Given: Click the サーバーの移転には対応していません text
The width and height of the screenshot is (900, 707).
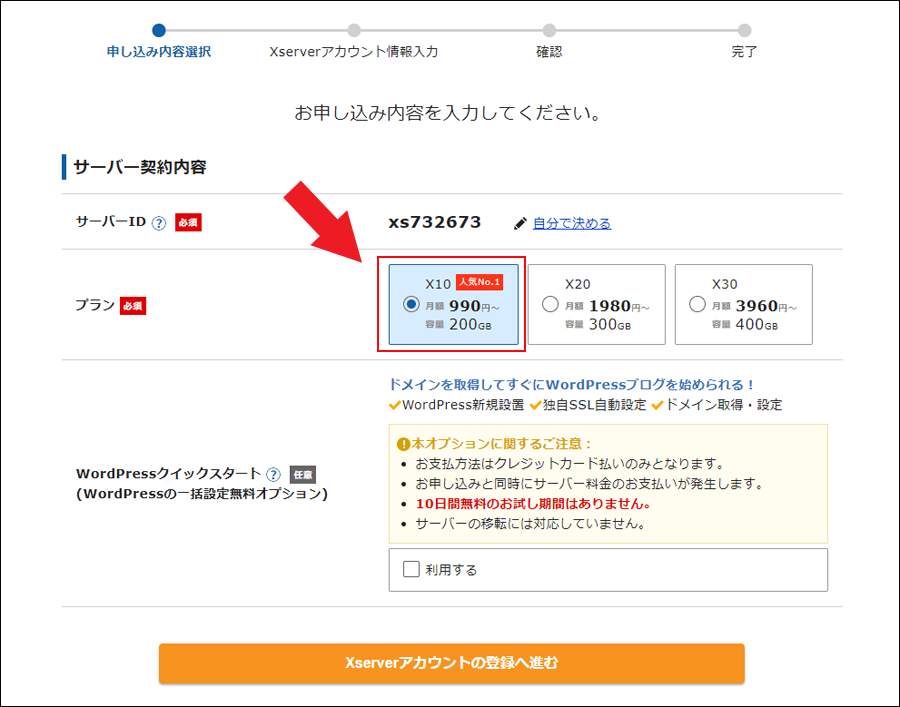Looking at the screenshot, I should tap(531, 524).
